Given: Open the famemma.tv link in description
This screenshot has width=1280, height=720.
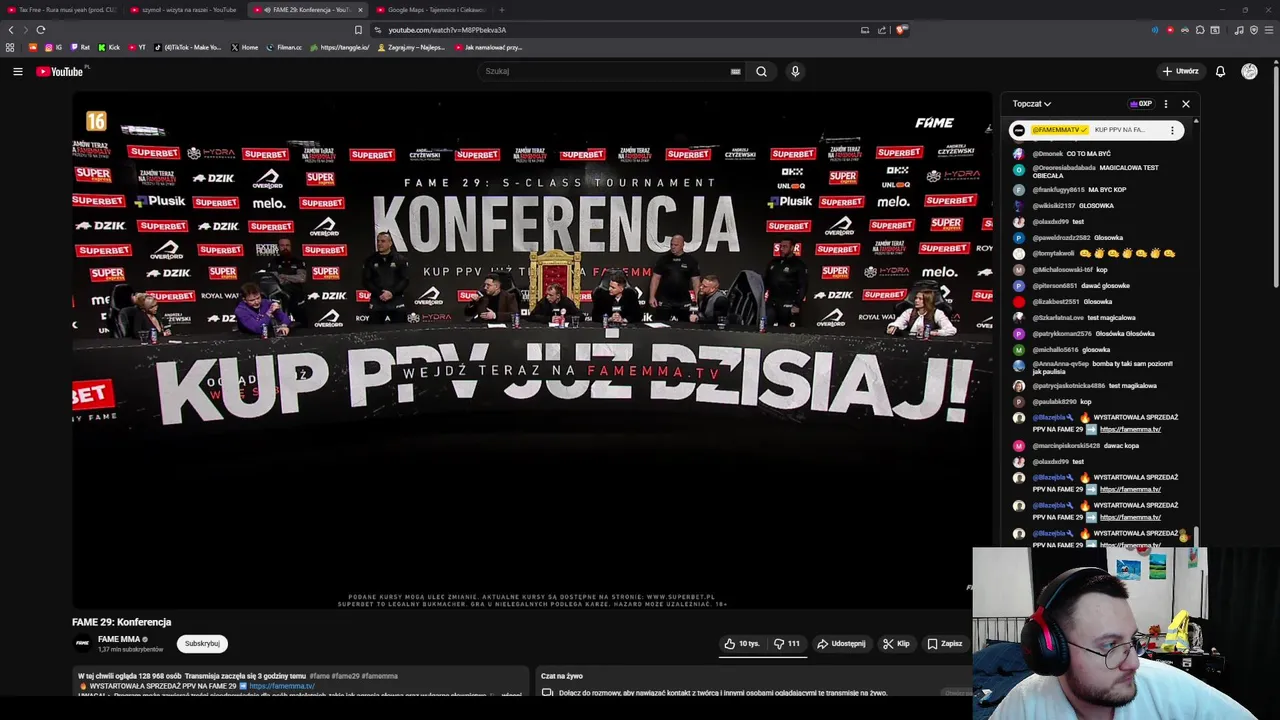Looking at the screenshot, I should [281, 686].
